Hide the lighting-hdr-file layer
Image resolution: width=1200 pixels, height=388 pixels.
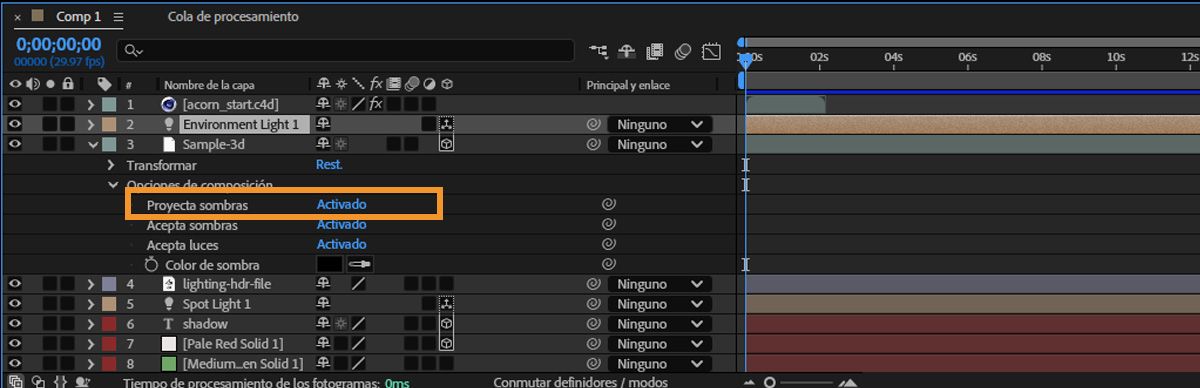click(x=15, y=284)
